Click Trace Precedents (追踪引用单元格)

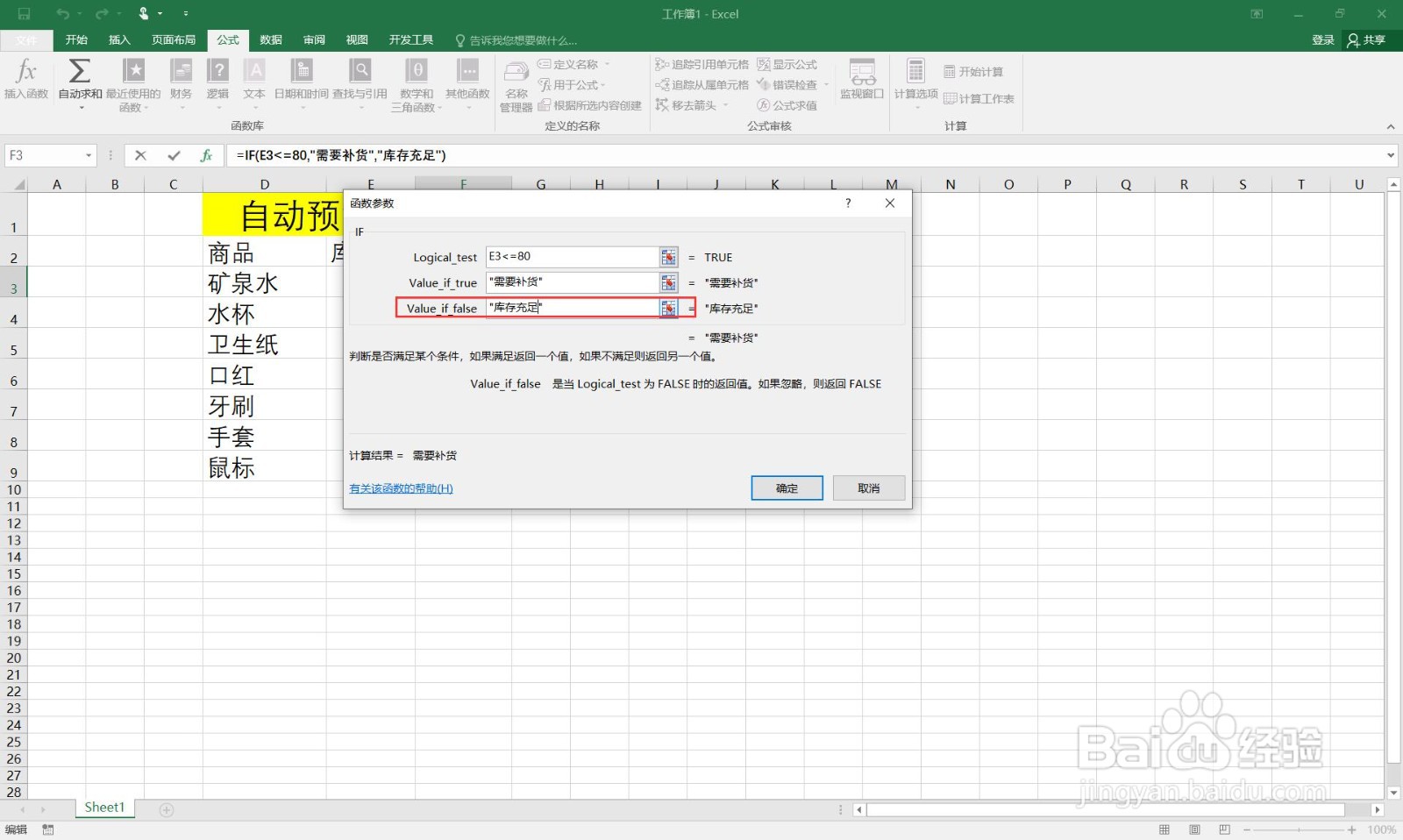click(702, 64)
